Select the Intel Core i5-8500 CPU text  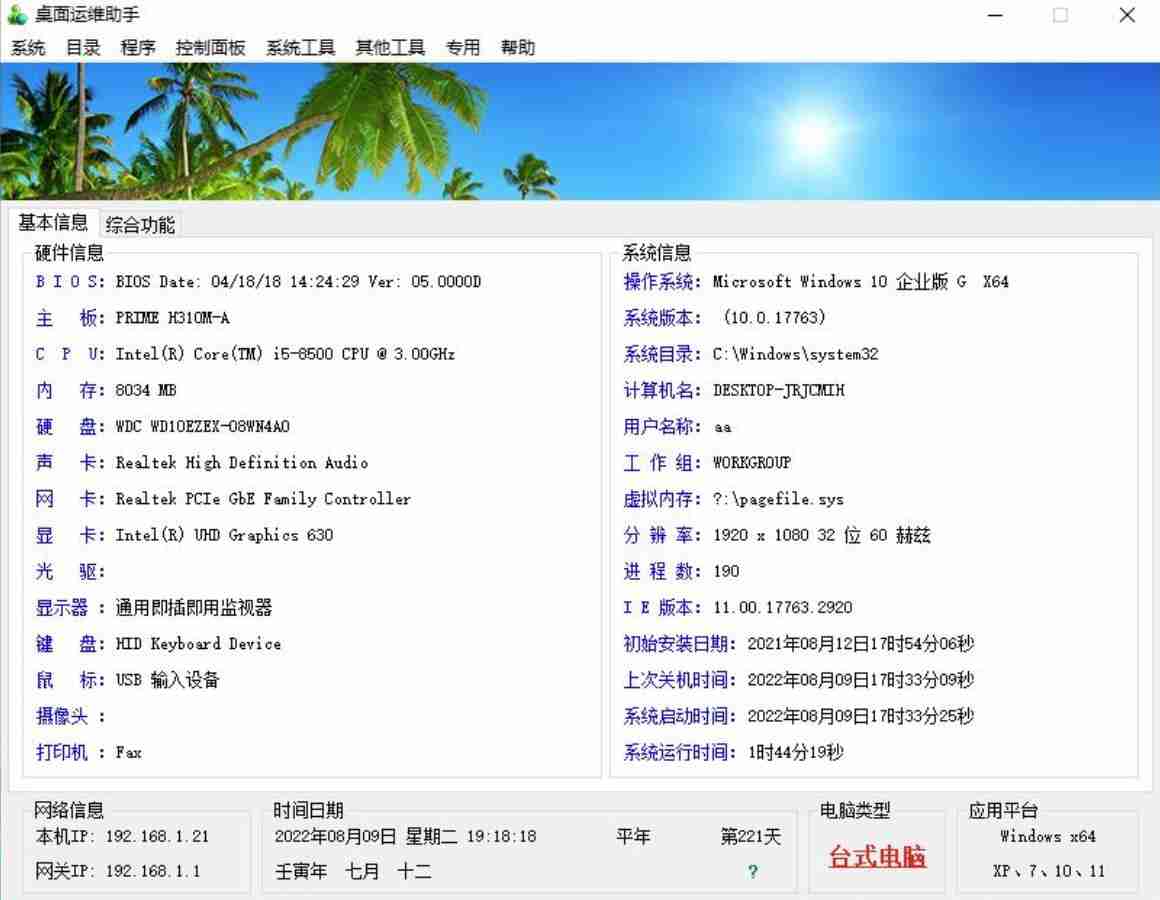pyautogui.click(x=285, y=354)
